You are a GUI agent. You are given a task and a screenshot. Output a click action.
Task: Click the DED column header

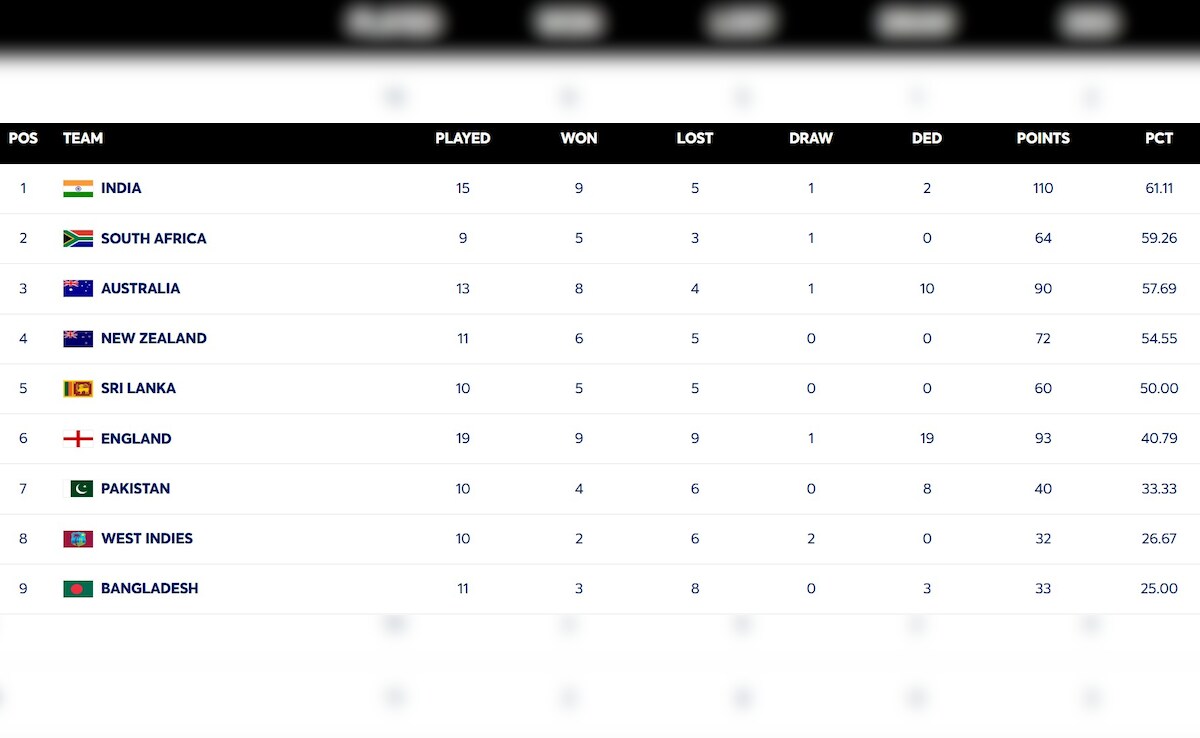click(927, 138)
